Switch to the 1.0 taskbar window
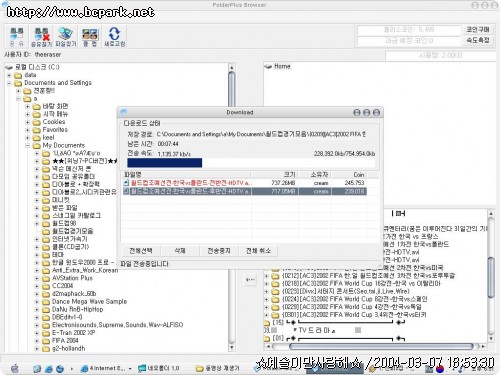500x375 pixels. [x=159, y=368]
